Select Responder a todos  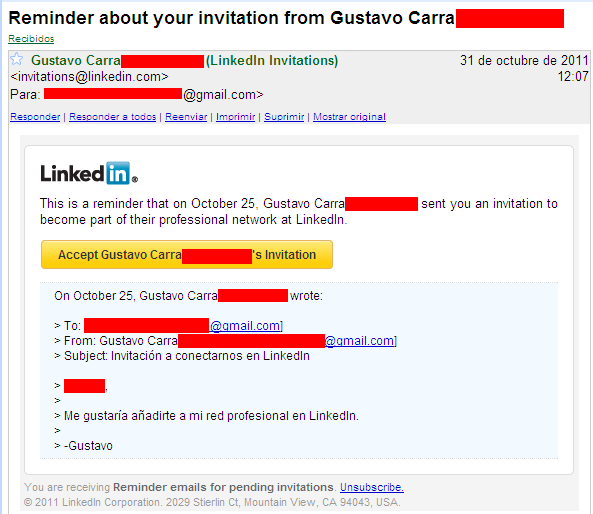tap(113, 116)
